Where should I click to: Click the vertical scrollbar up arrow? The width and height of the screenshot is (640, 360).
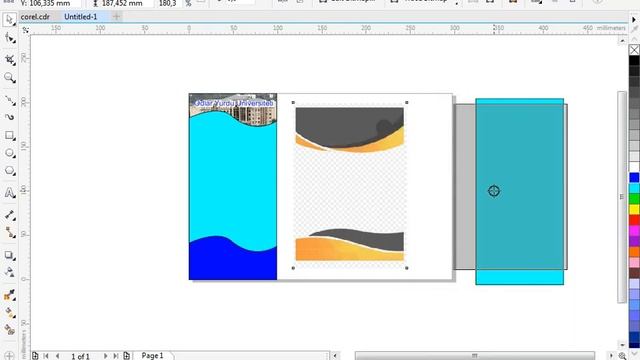(x=622, y=41)
